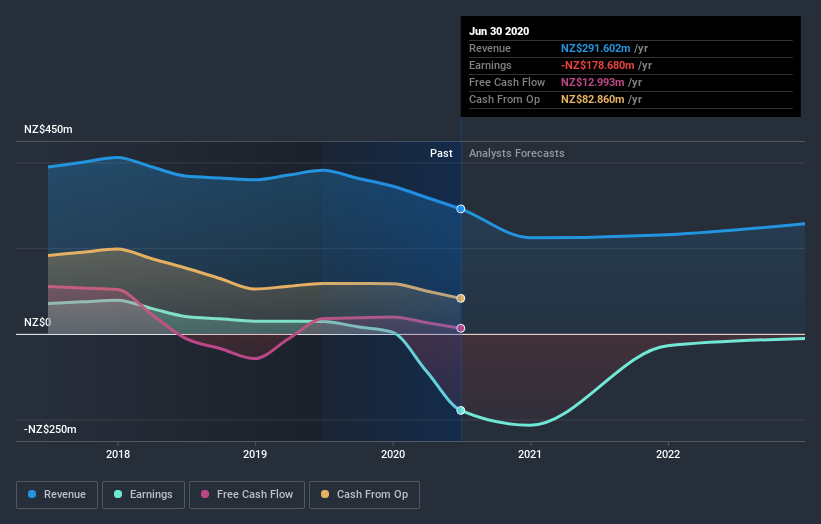Click the 2018 x-axis label

click(118, 454)
